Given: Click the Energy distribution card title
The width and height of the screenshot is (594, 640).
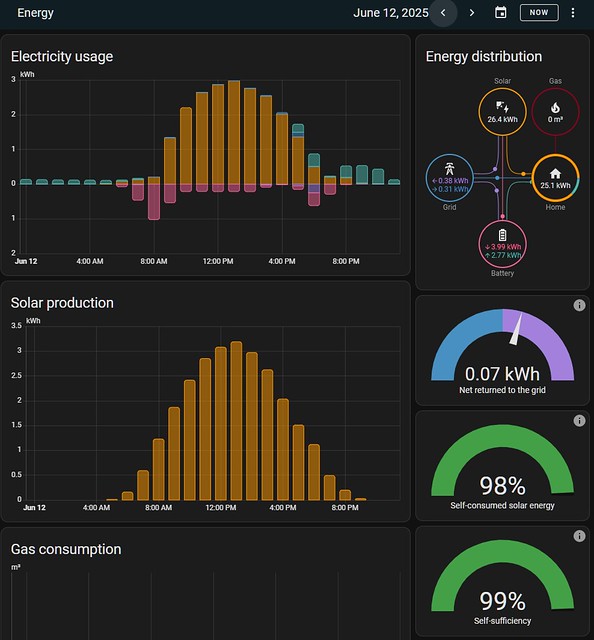Looking at the screenshot, I should [x=484, y=56].
